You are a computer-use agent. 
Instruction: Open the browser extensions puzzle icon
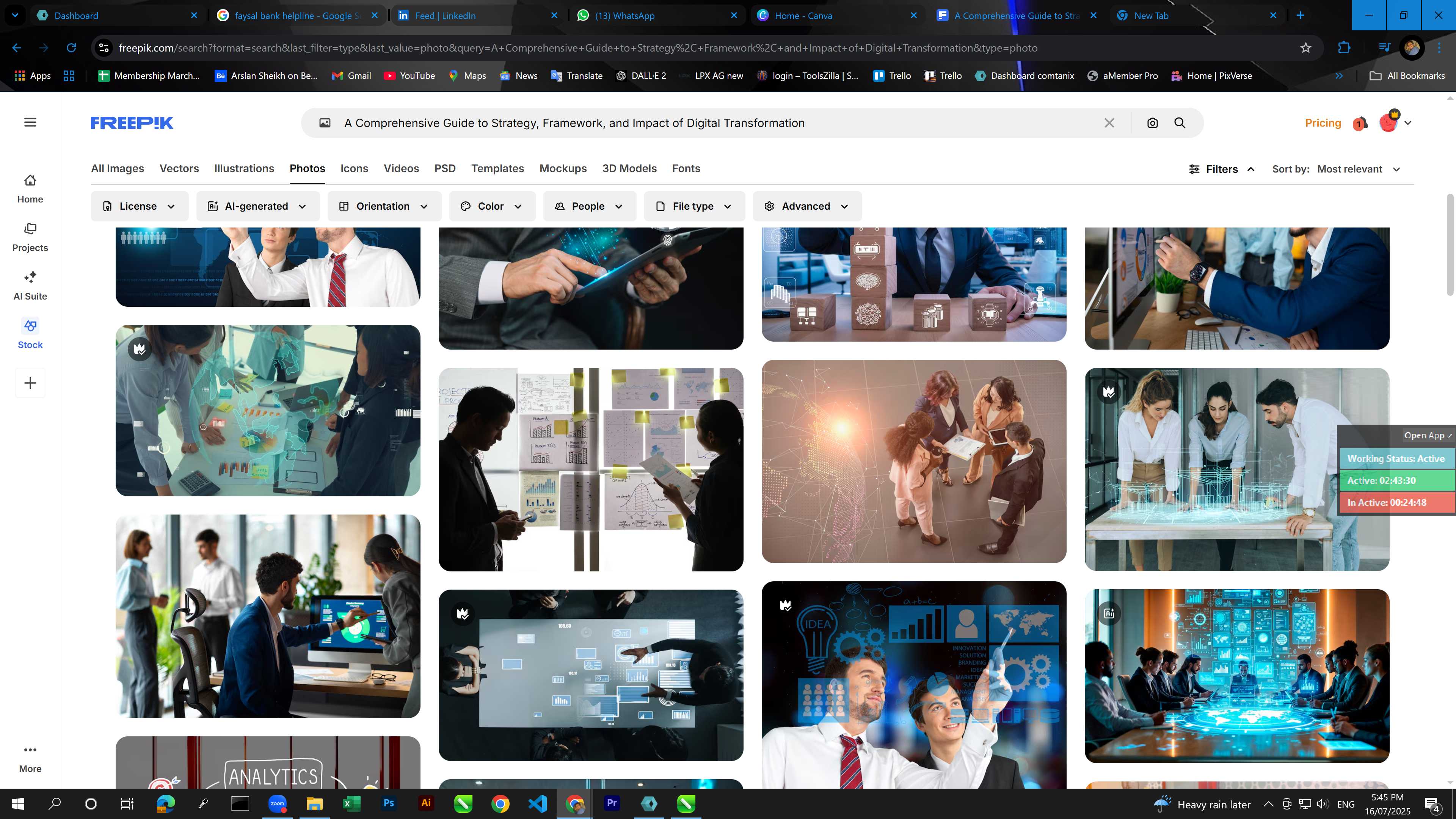1344,48
